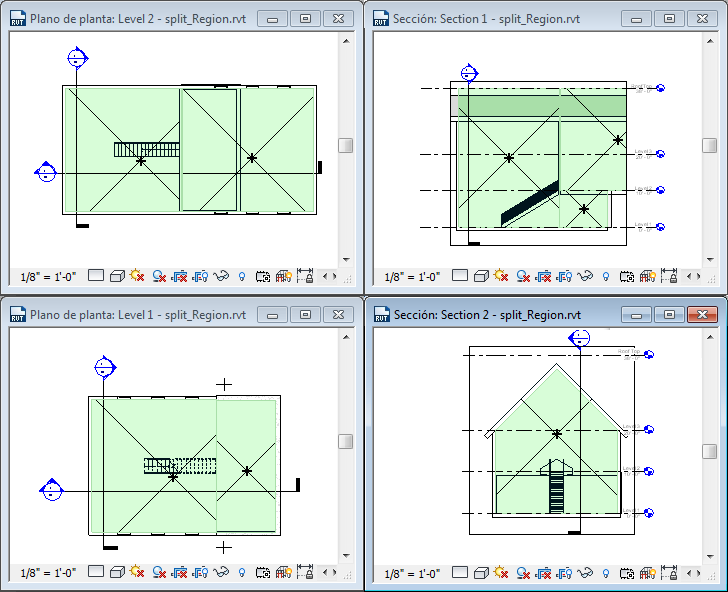Select Level 1 level head in Section 2 view
728x592 pixels.
tap(650, 513)
